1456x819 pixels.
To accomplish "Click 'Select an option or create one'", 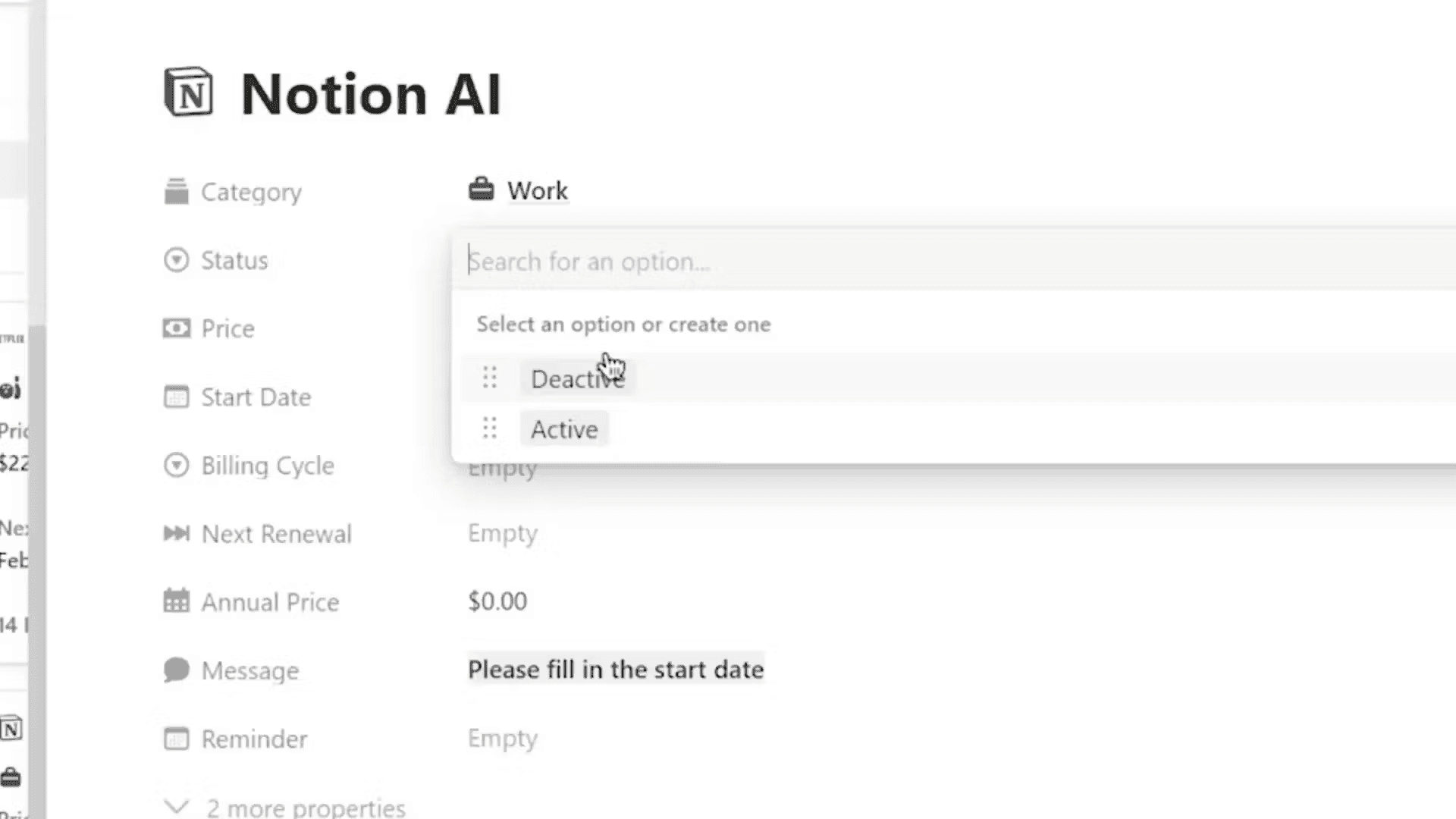I will coord(623,324).
